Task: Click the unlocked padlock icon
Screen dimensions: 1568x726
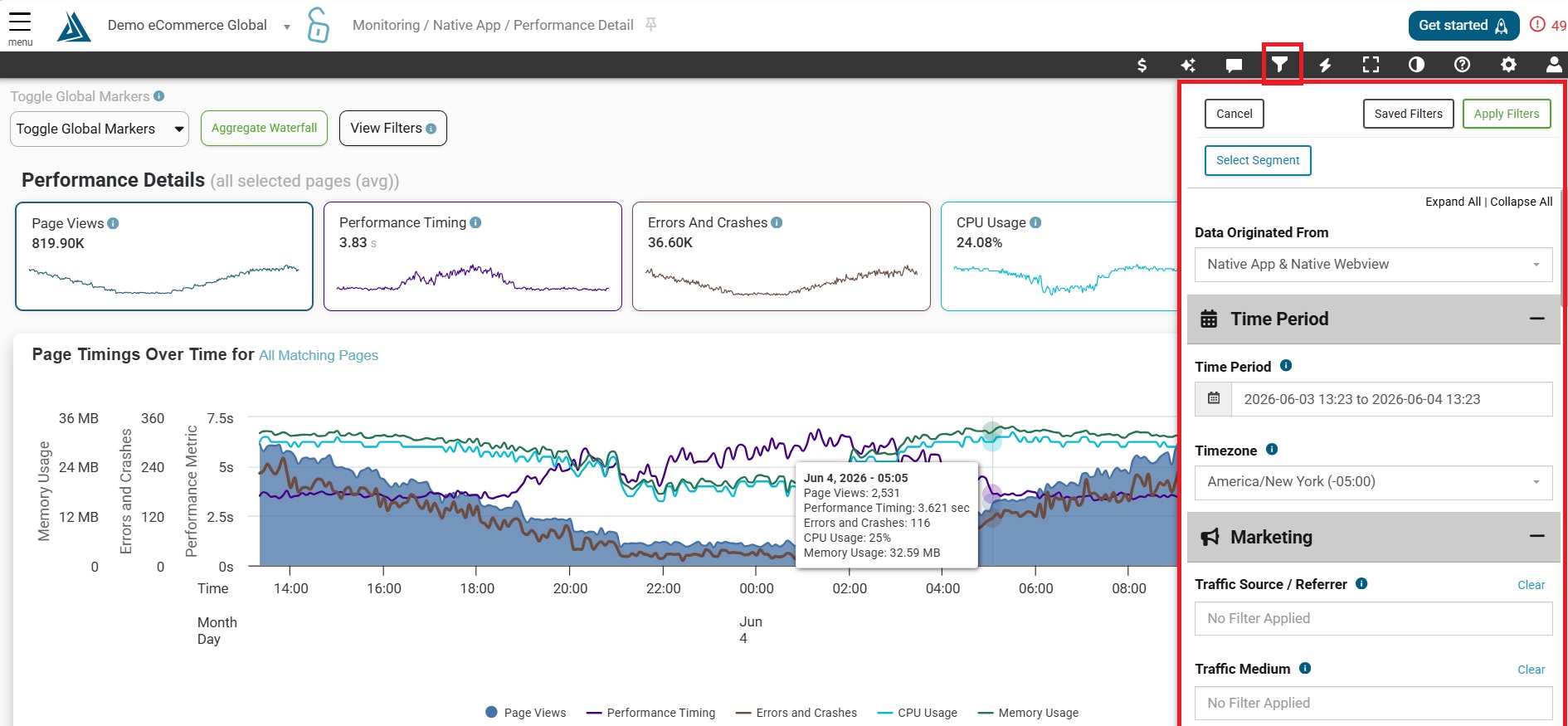Action: [x=318, y=25]
